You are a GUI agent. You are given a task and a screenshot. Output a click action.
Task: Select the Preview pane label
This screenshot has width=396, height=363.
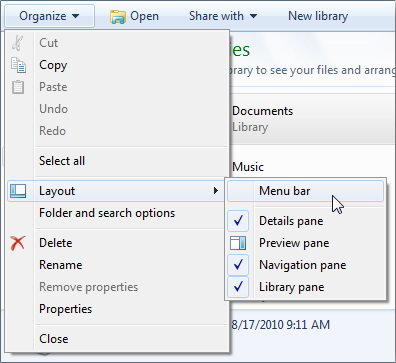(x=294, y=243)
